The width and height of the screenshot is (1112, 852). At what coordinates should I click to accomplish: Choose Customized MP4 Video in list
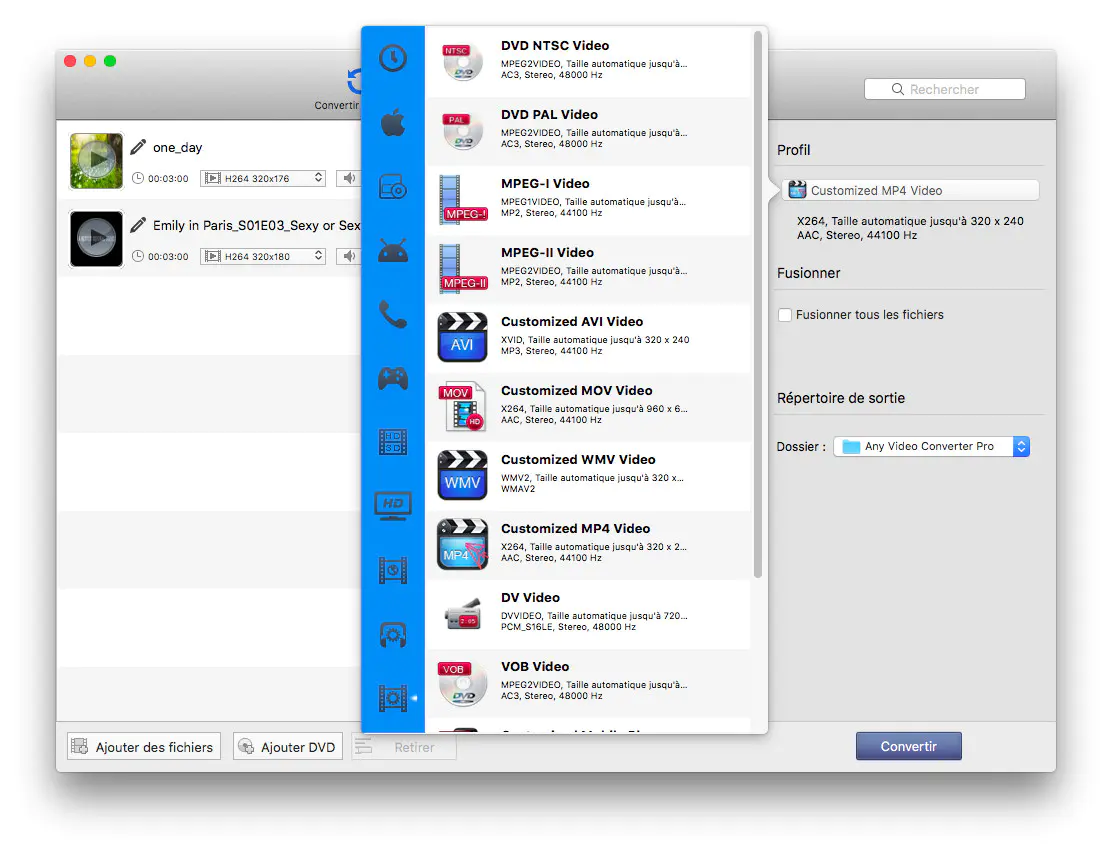tap(587, 544)
